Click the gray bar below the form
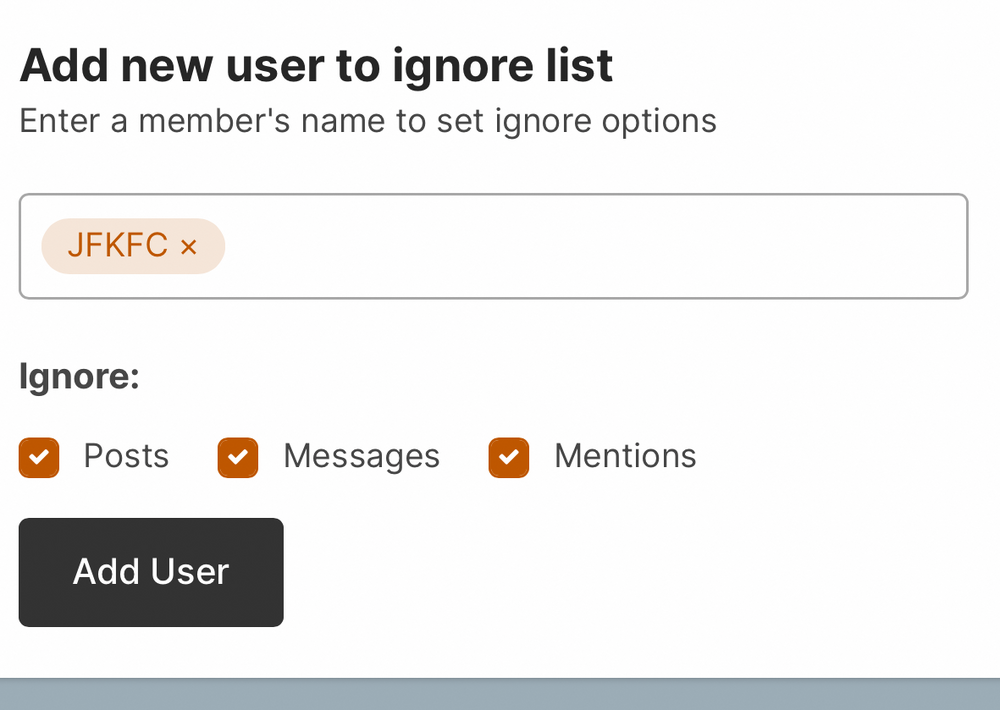The image size is (1000, 710). [500, 694]
